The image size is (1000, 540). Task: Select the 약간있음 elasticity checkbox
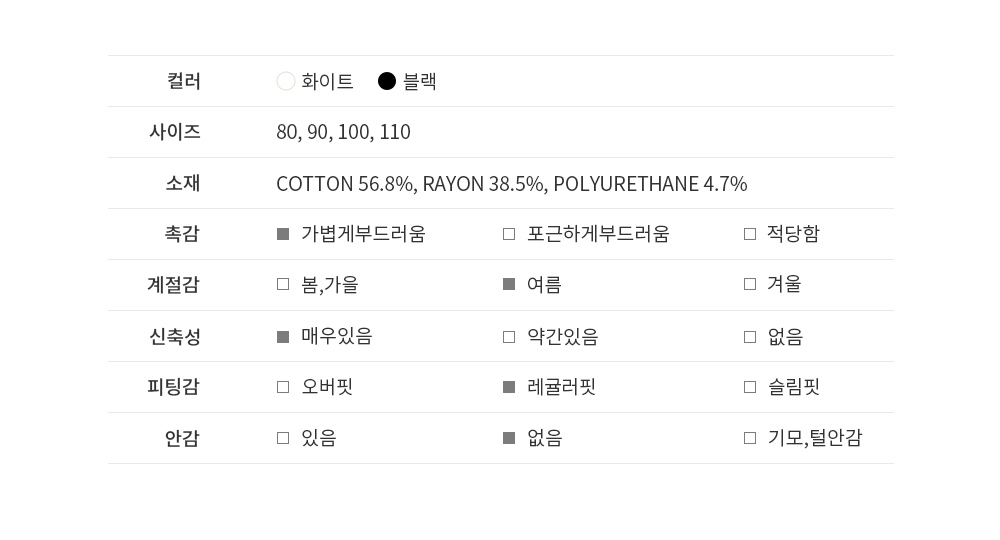click(x=509, y=337)
